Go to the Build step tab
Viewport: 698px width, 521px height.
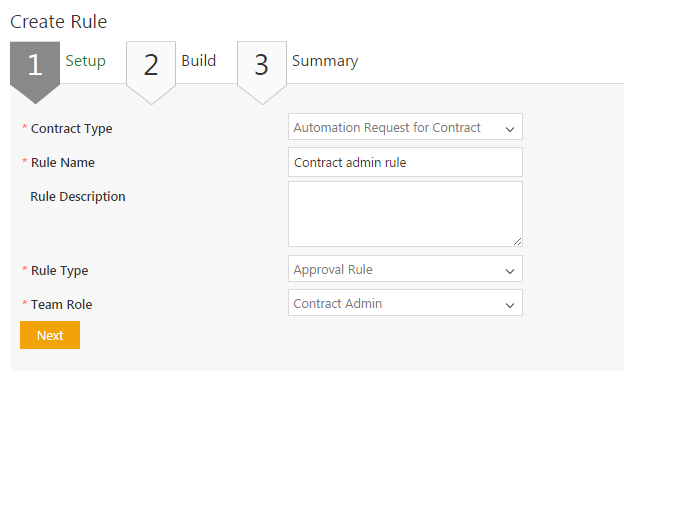pyautogui.click(x=199, y=61)
